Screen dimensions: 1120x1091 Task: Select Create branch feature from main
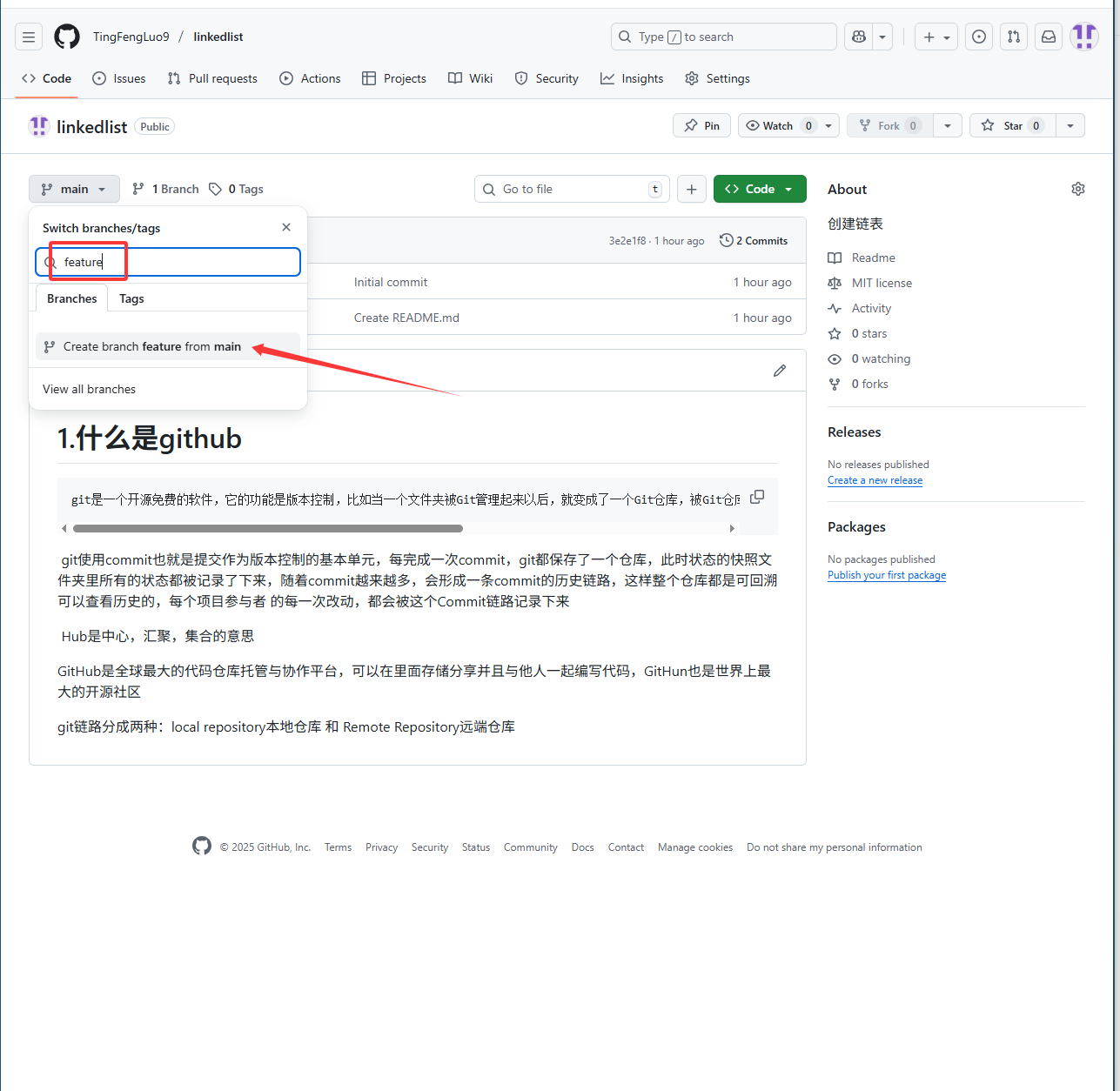tap(152, 346)
